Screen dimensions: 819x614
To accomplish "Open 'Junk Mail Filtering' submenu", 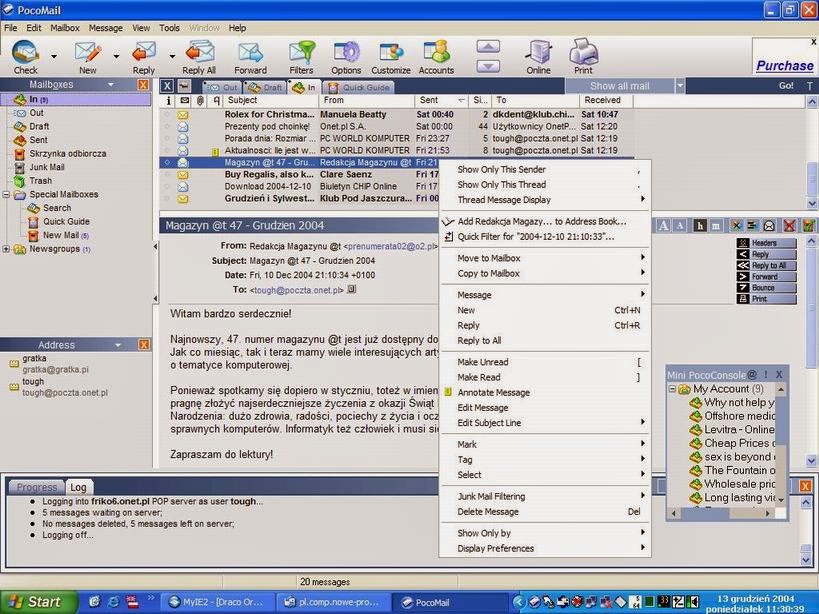I will [x=545, y=497].
